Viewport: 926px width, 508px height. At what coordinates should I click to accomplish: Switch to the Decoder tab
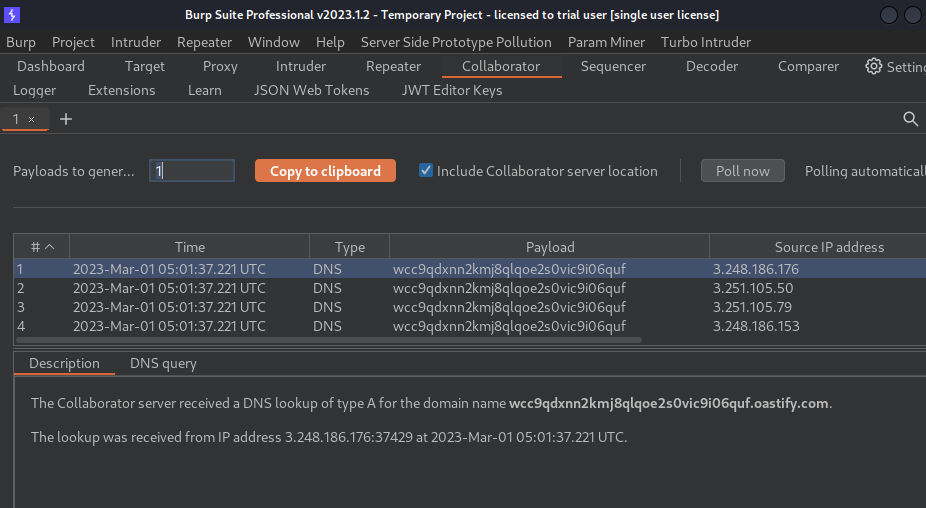[x=712, y=66]
